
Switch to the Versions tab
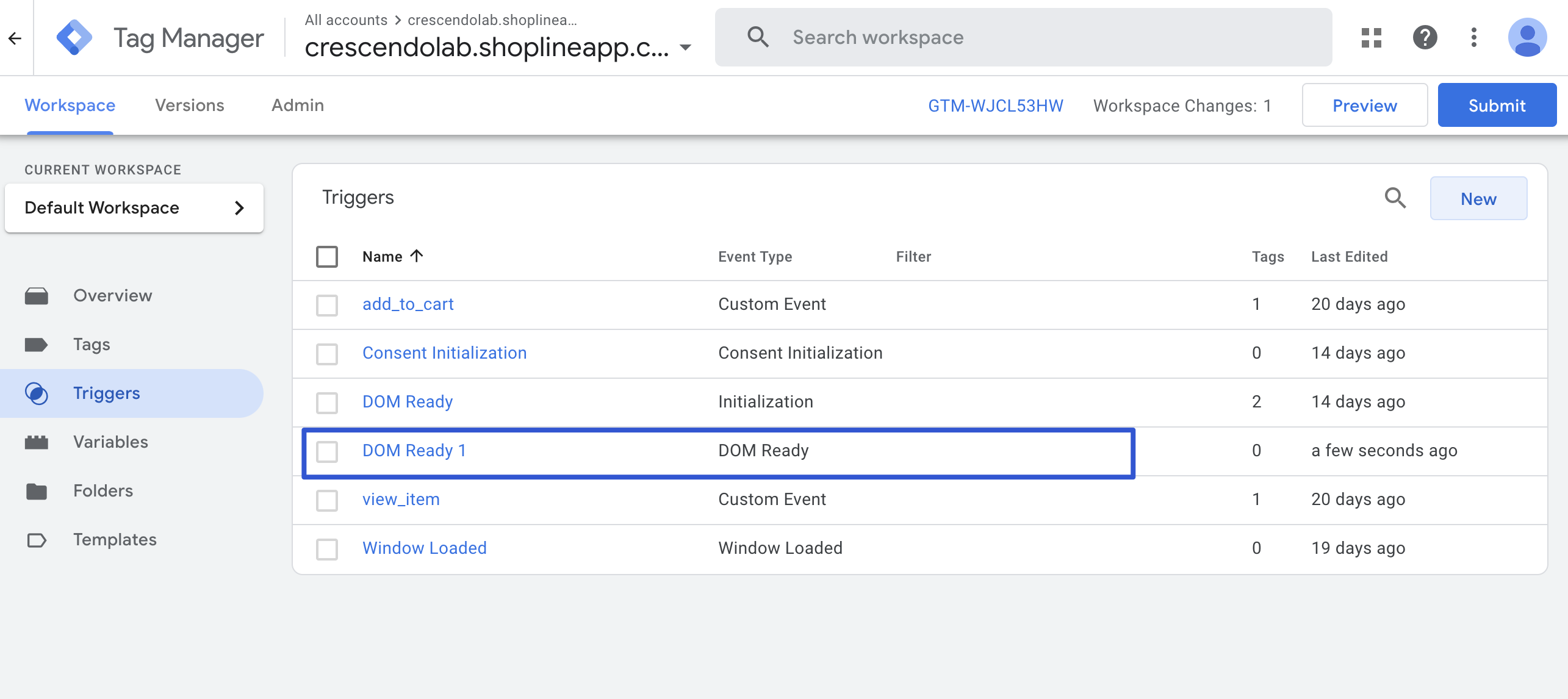[x=190, y=106]
